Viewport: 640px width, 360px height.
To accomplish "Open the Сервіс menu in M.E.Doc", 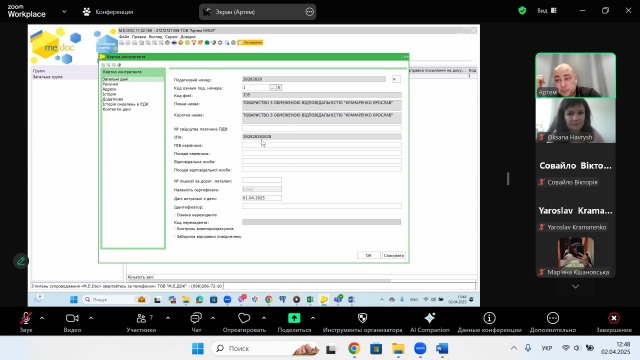I will [x=171, y=37].
